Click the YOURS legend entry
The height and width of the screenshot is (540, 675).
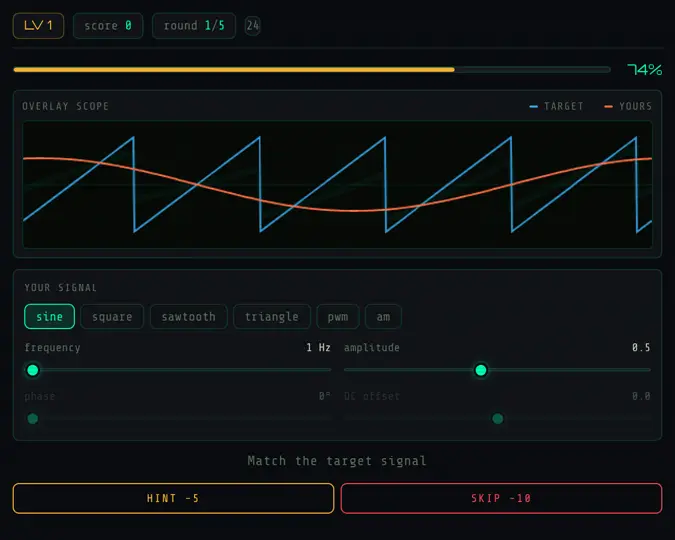coord(628,106)
